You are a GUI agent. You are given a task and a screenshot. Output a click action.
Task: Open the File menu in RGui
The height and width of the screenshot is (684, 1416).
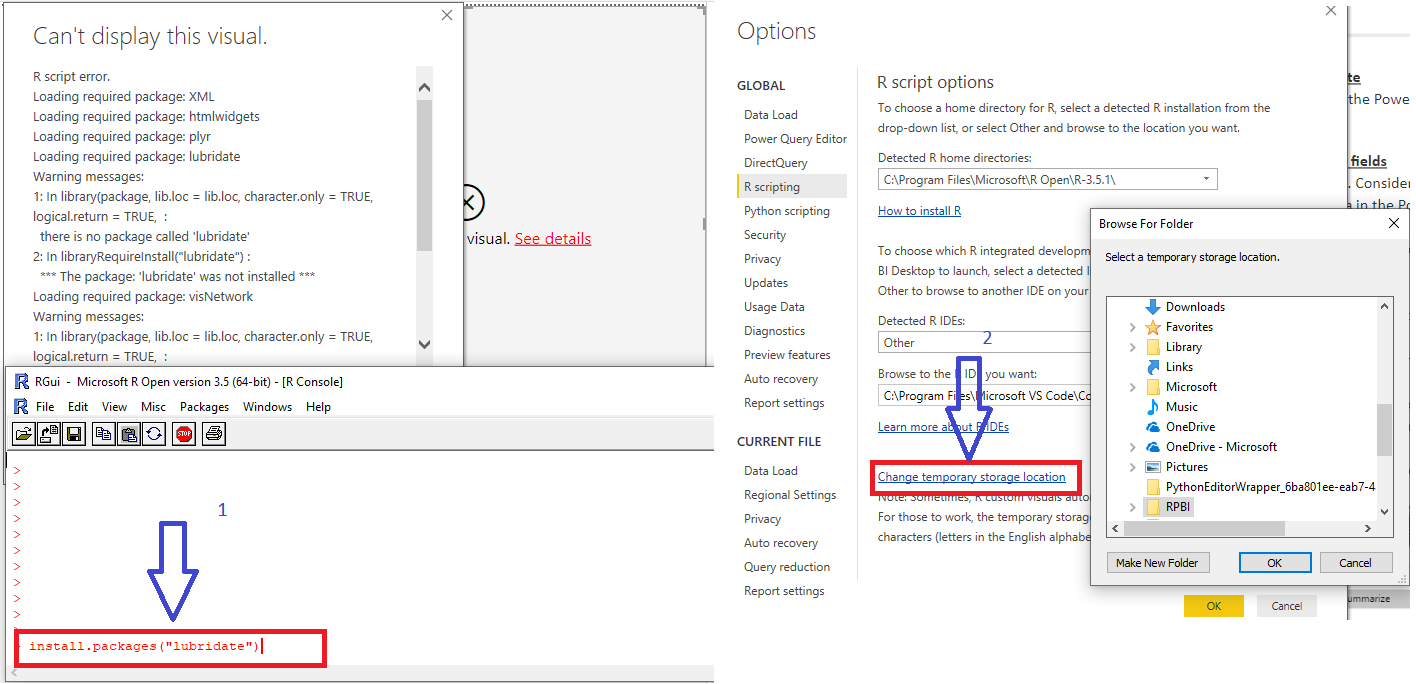coord(45,407)
